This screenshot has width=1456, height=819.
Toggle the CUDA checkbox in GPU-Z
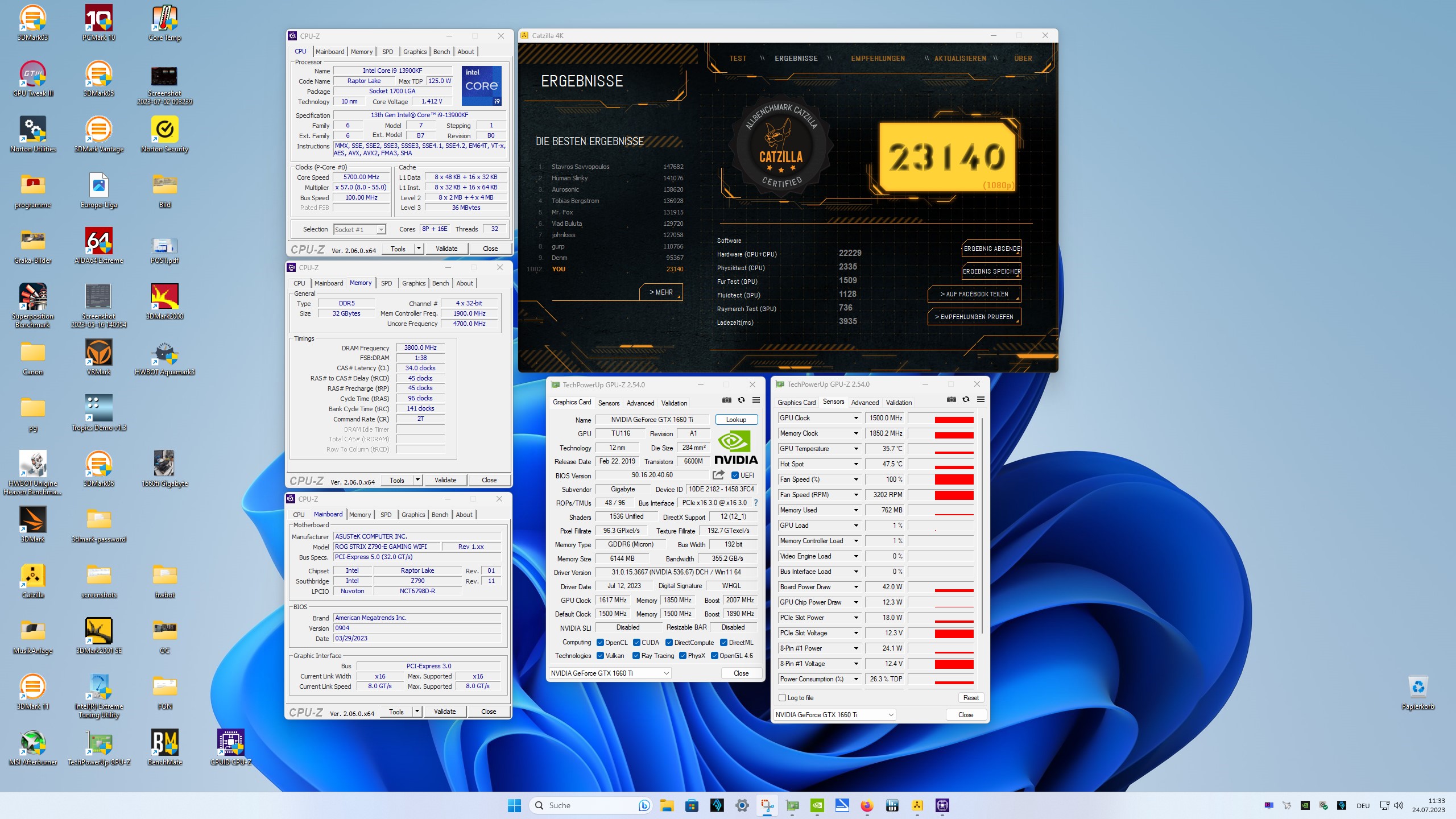coord(636,643)
